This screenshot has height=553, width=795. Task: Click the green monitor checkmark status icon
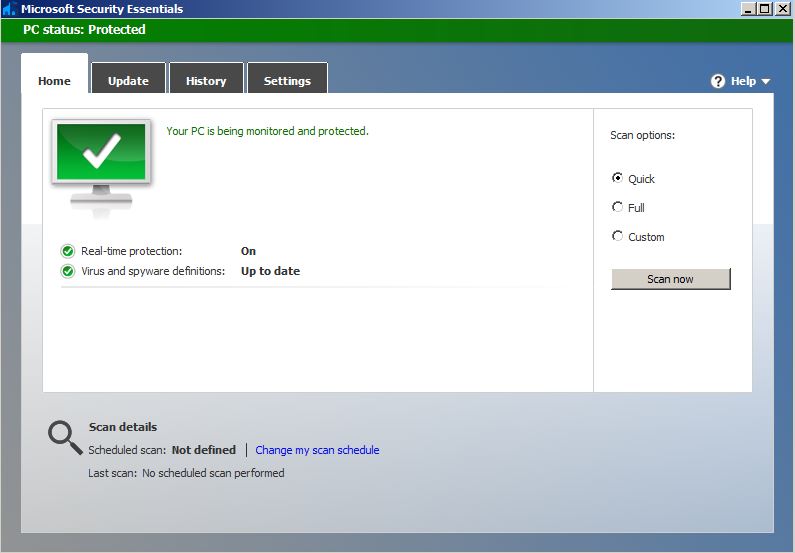click(101, 155)
